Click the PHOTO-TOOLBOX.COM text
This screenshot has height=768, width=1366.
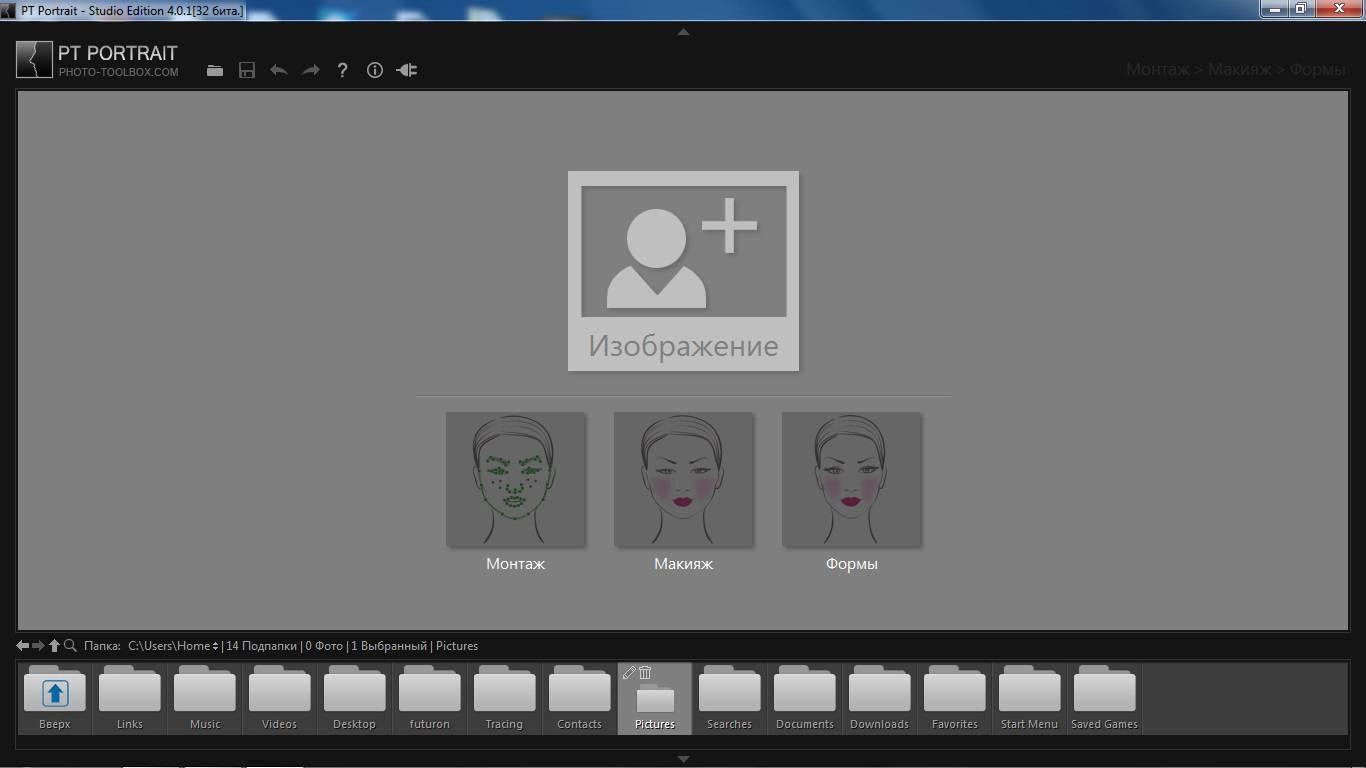click(118, 73)
